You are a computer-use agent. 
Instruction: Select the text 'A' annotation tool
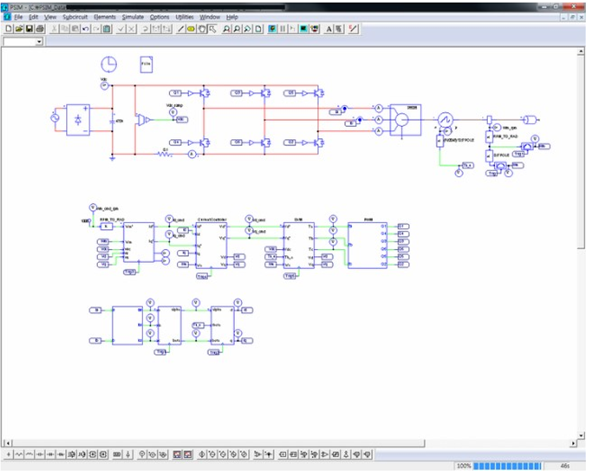329,29
